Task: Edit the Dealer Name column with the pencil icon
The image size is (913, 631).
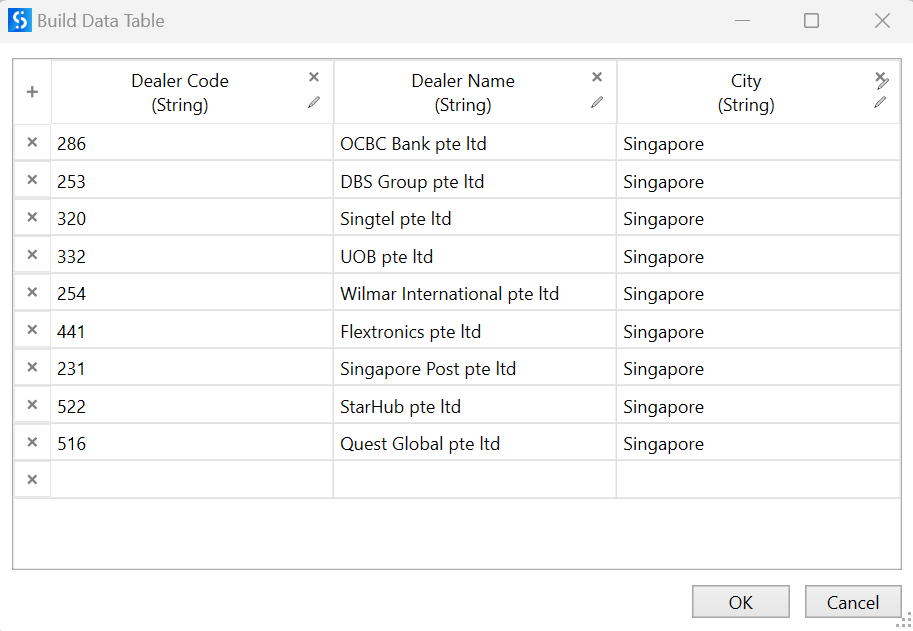Action: point(597,102)
